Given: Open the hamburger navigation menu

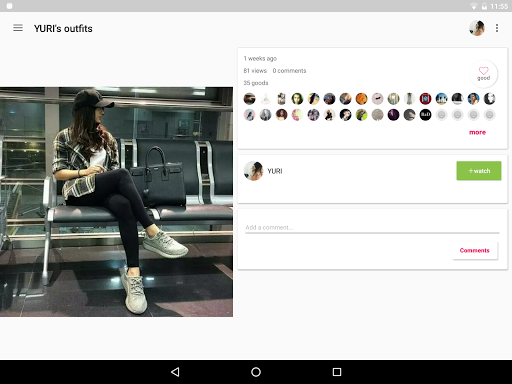Looking at the screenshot, I should tap(18, 28).
